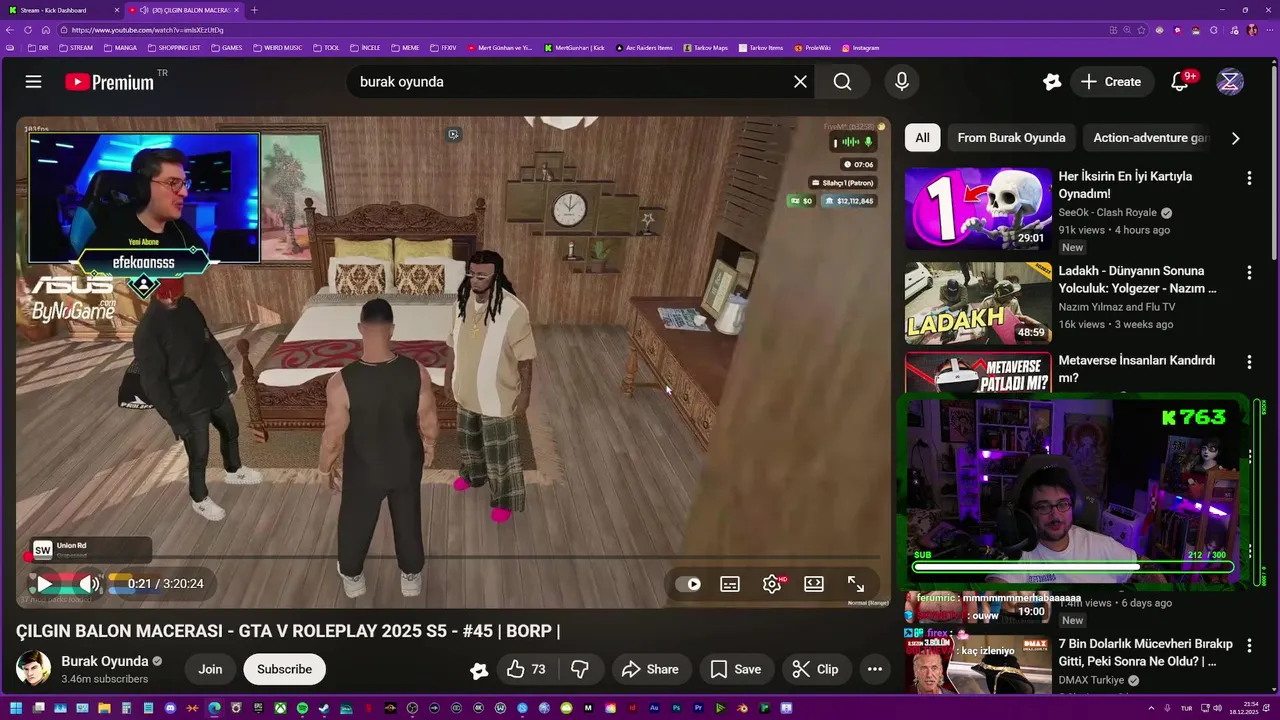The height and width of the screenshot is (720, 1280).
Task: Open more options for Her İksirin video
Action: (x=1249, y=178)
